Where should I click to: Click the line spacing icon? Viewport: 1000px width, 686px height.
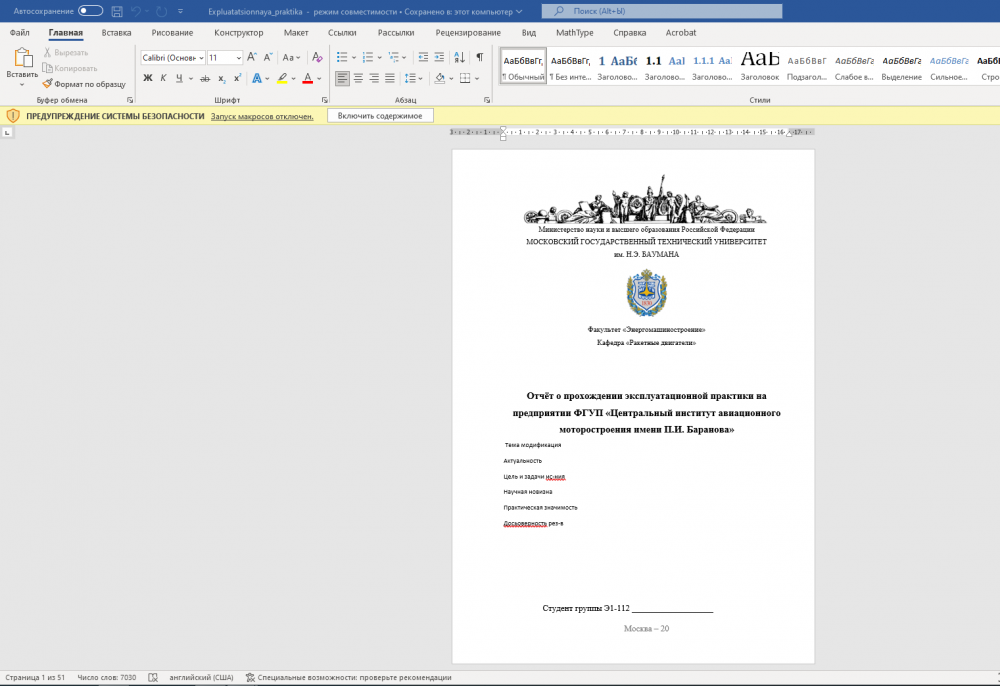pos(410,78)
